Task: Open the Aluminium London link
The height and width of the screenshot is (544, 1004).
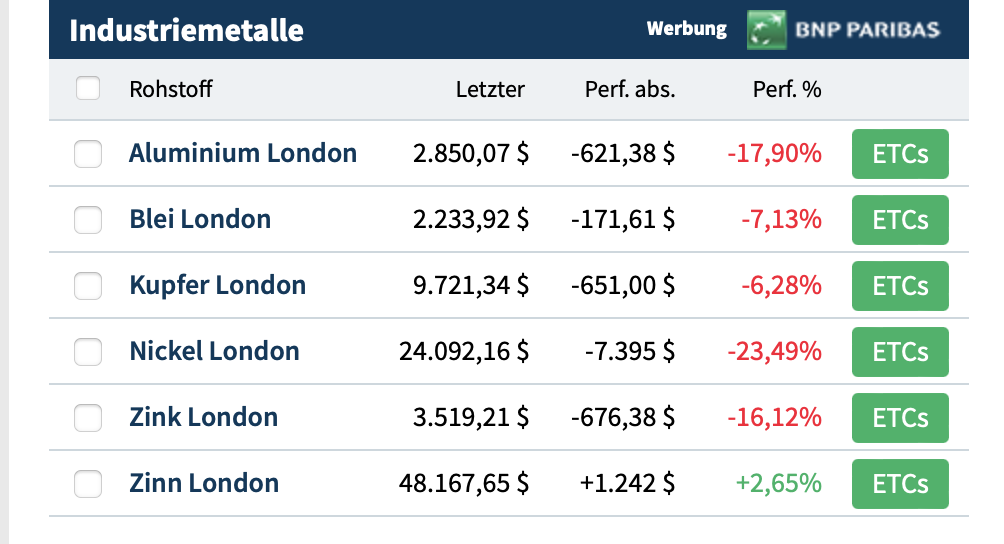Action: [243, 154]
